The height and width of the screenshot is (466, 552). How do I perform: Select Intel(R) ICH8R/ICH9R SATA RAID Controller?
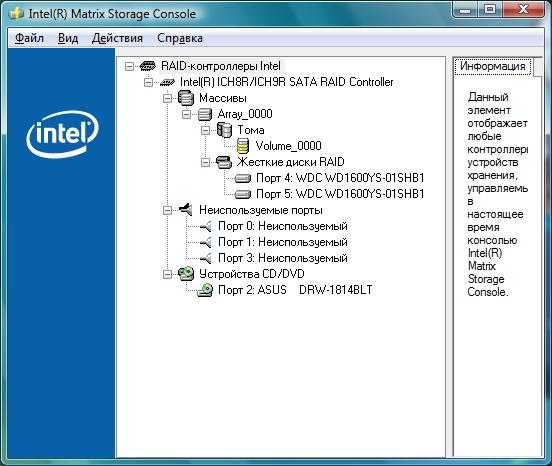coord(287,82)
